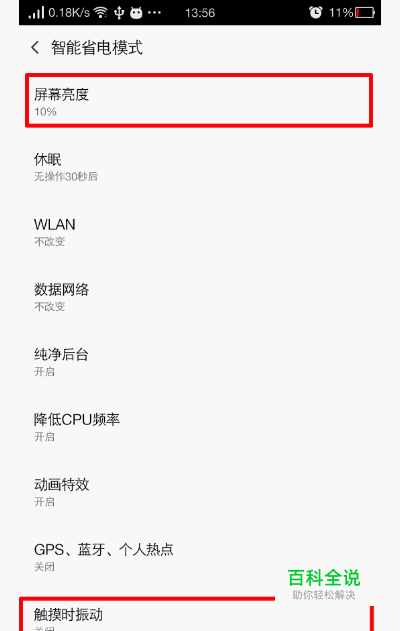Tap the back arrow icon
Screen dimensions: 400x631
point(35,47)
